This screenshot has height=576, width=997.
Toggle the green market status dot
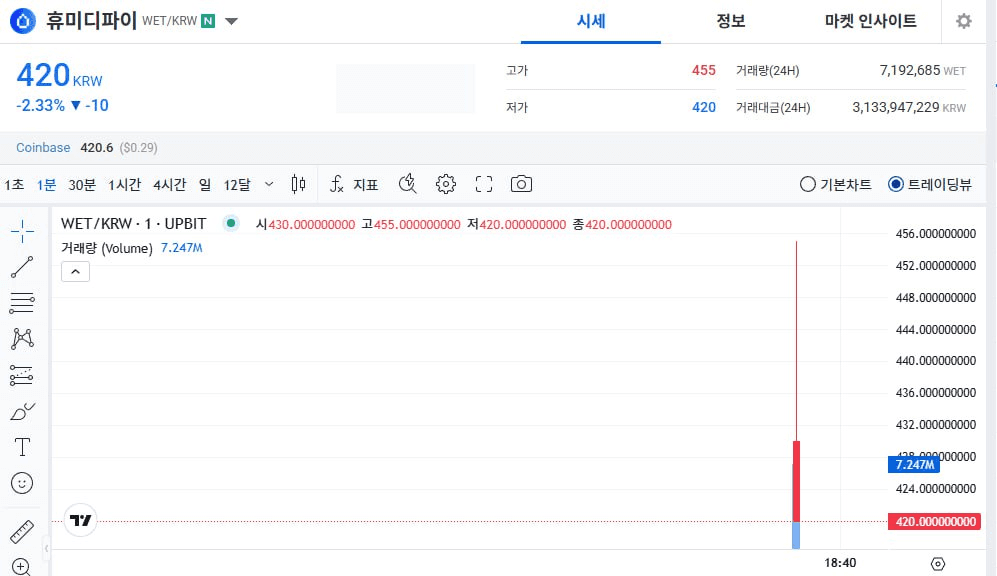(x=231, y=224)
